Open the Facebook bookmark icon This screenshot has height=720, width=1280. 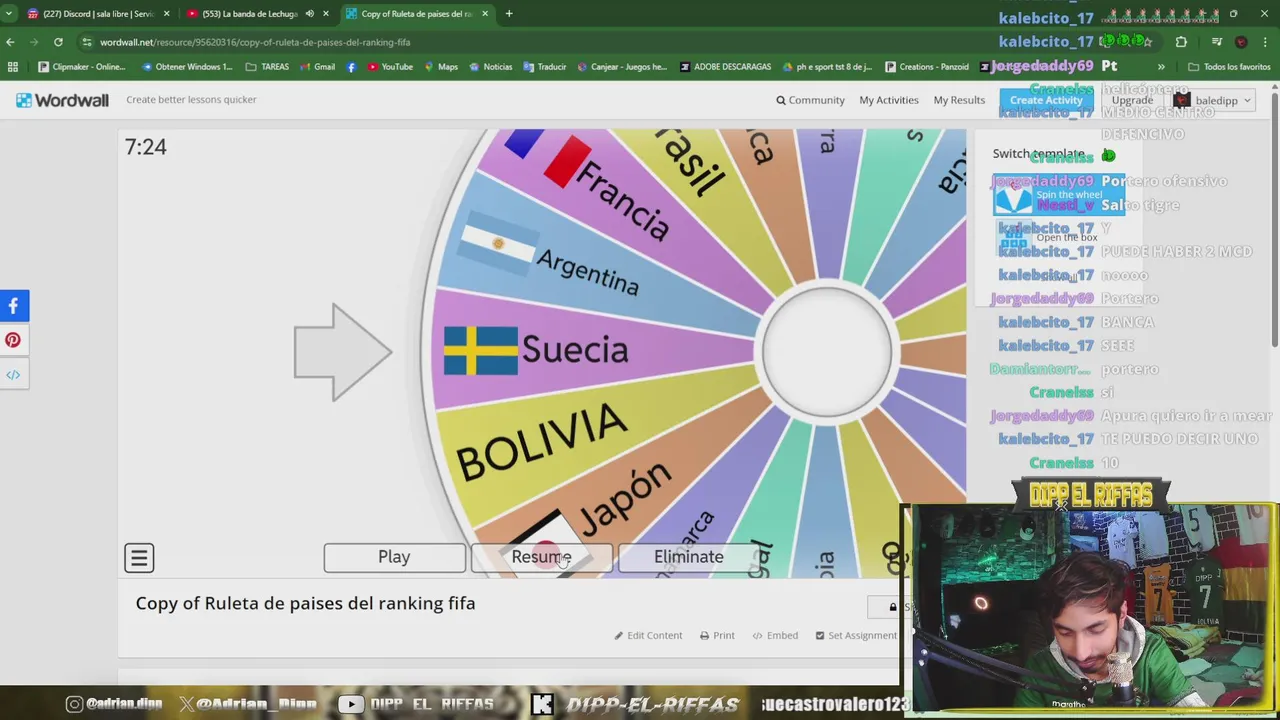[x=351, y=67]
